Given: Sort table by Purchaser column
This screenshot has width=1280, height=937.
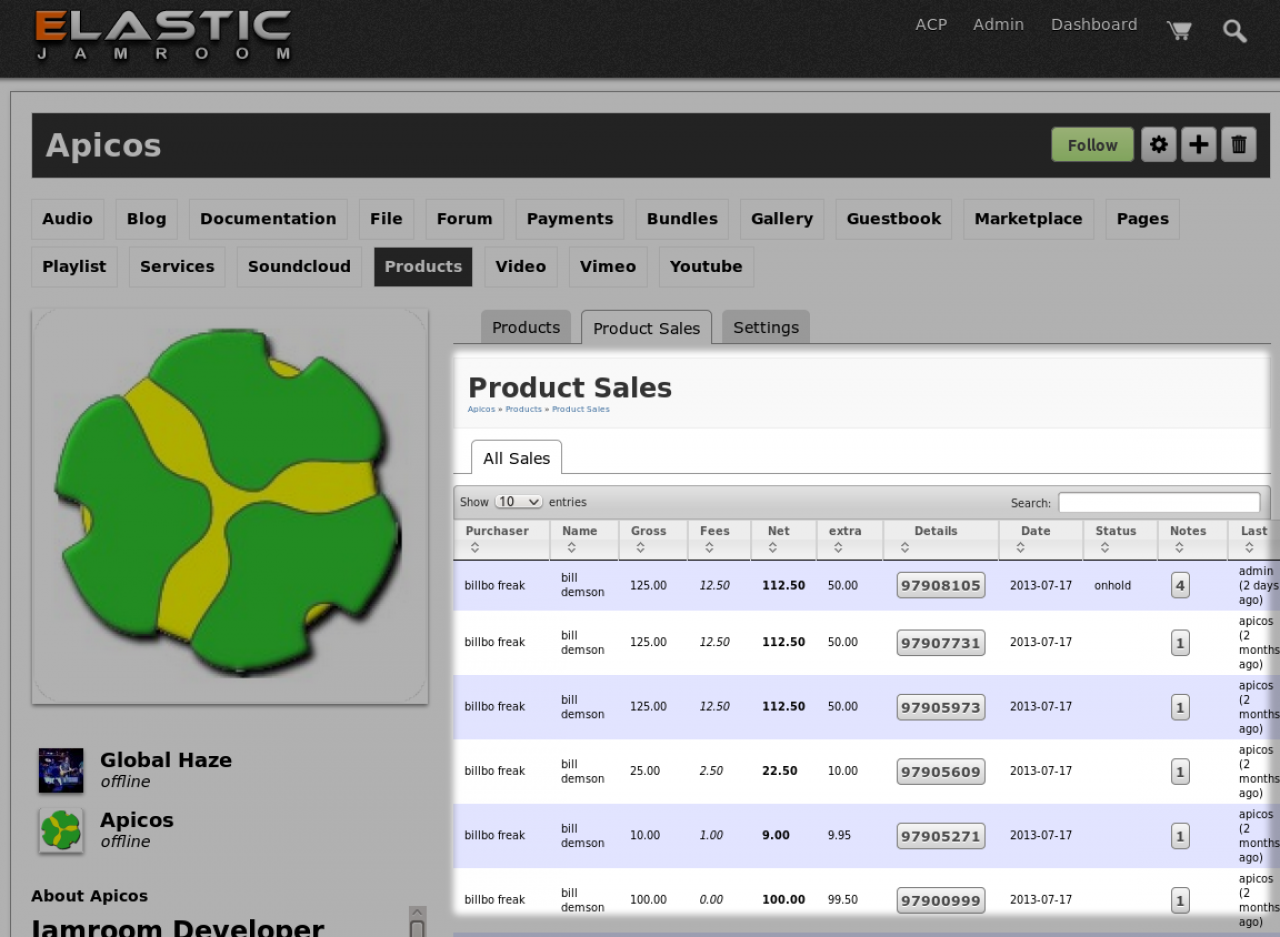Looking at the screenshot, I should (497, 539).
